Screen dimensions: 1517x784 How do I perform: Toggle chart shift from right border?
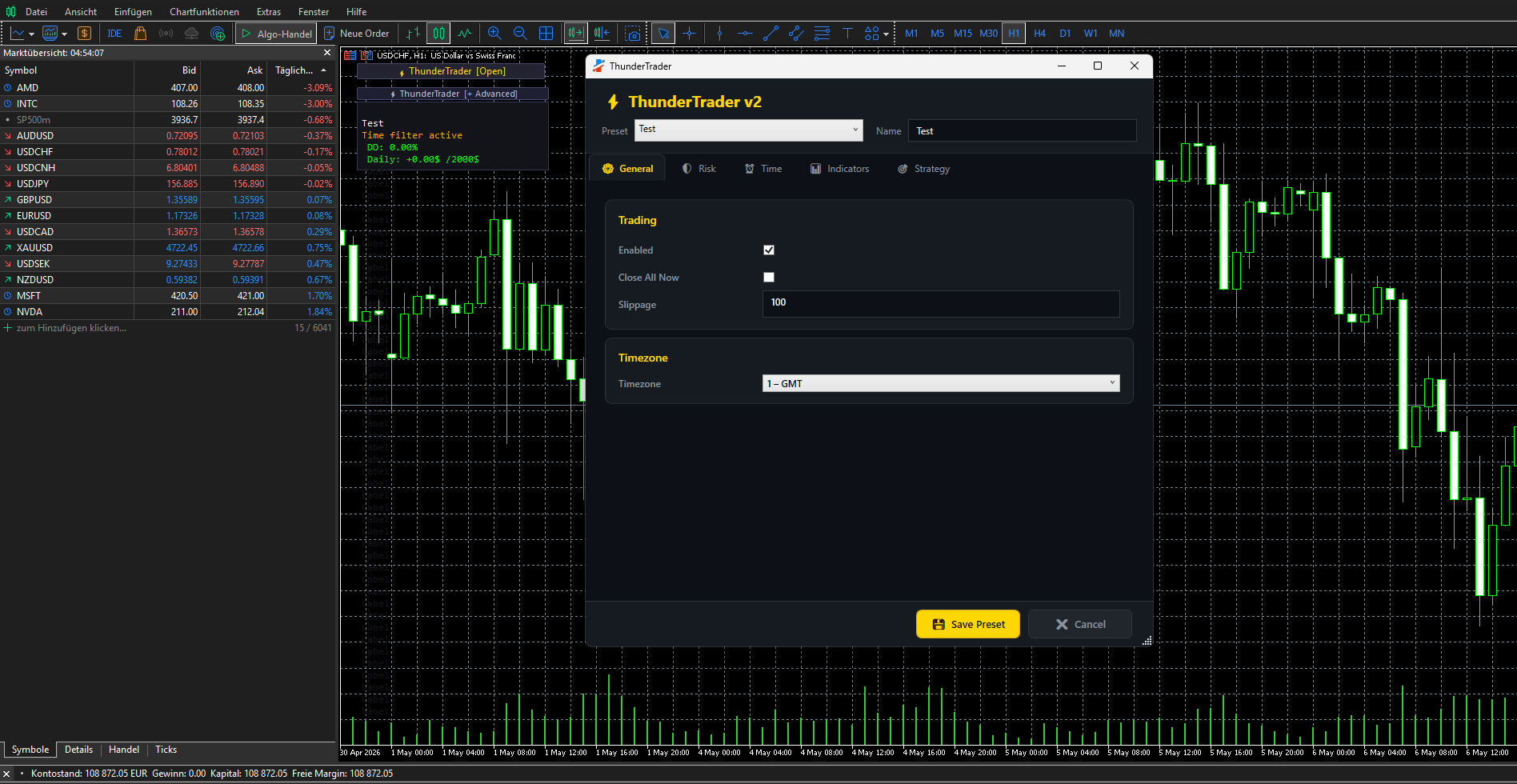(602, 34)
